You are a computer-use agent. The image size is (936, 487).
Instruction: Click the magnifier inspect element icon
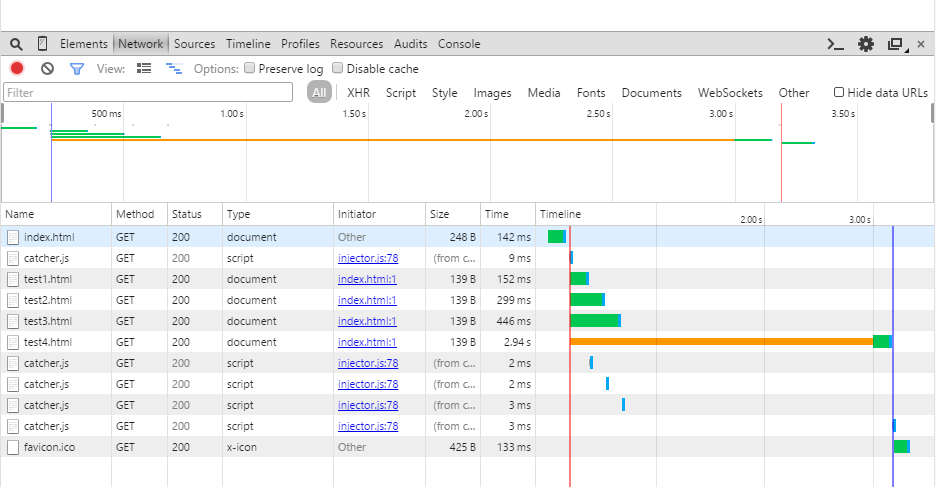click(x=16, y=44)
